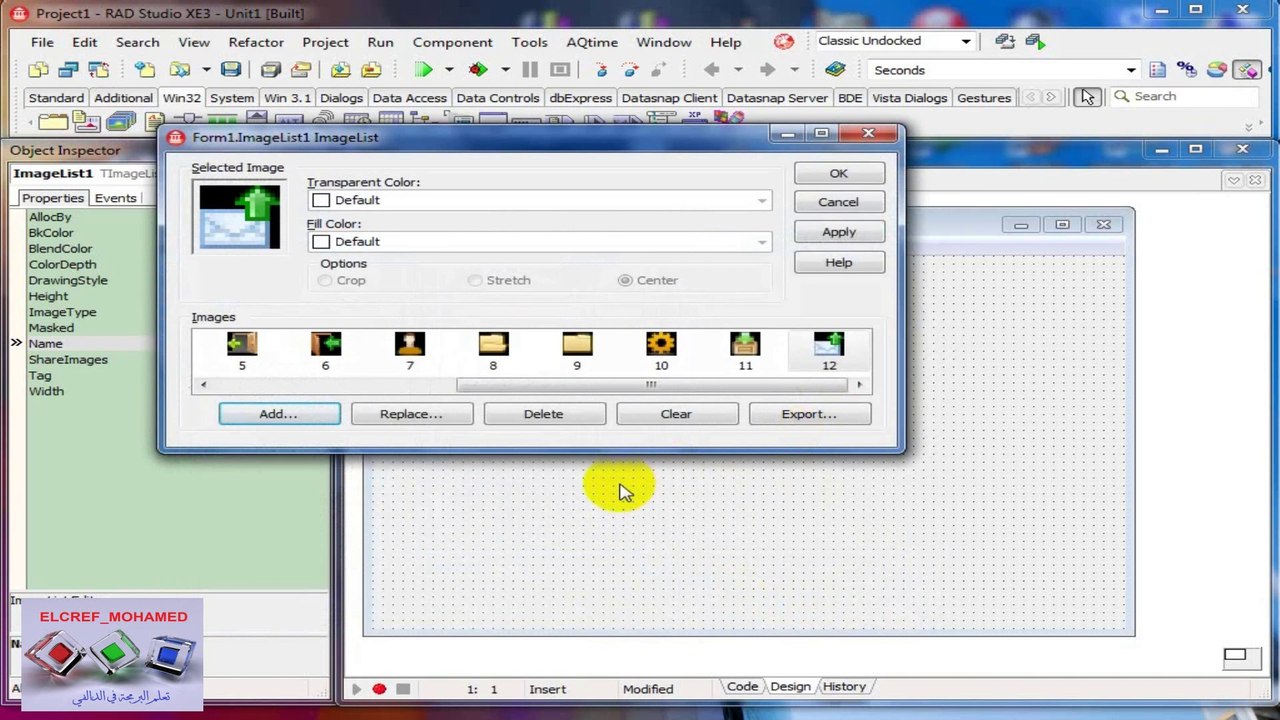Open the Classic Undocked layout dropdown

pyautogui.click(x=966, y=41)
